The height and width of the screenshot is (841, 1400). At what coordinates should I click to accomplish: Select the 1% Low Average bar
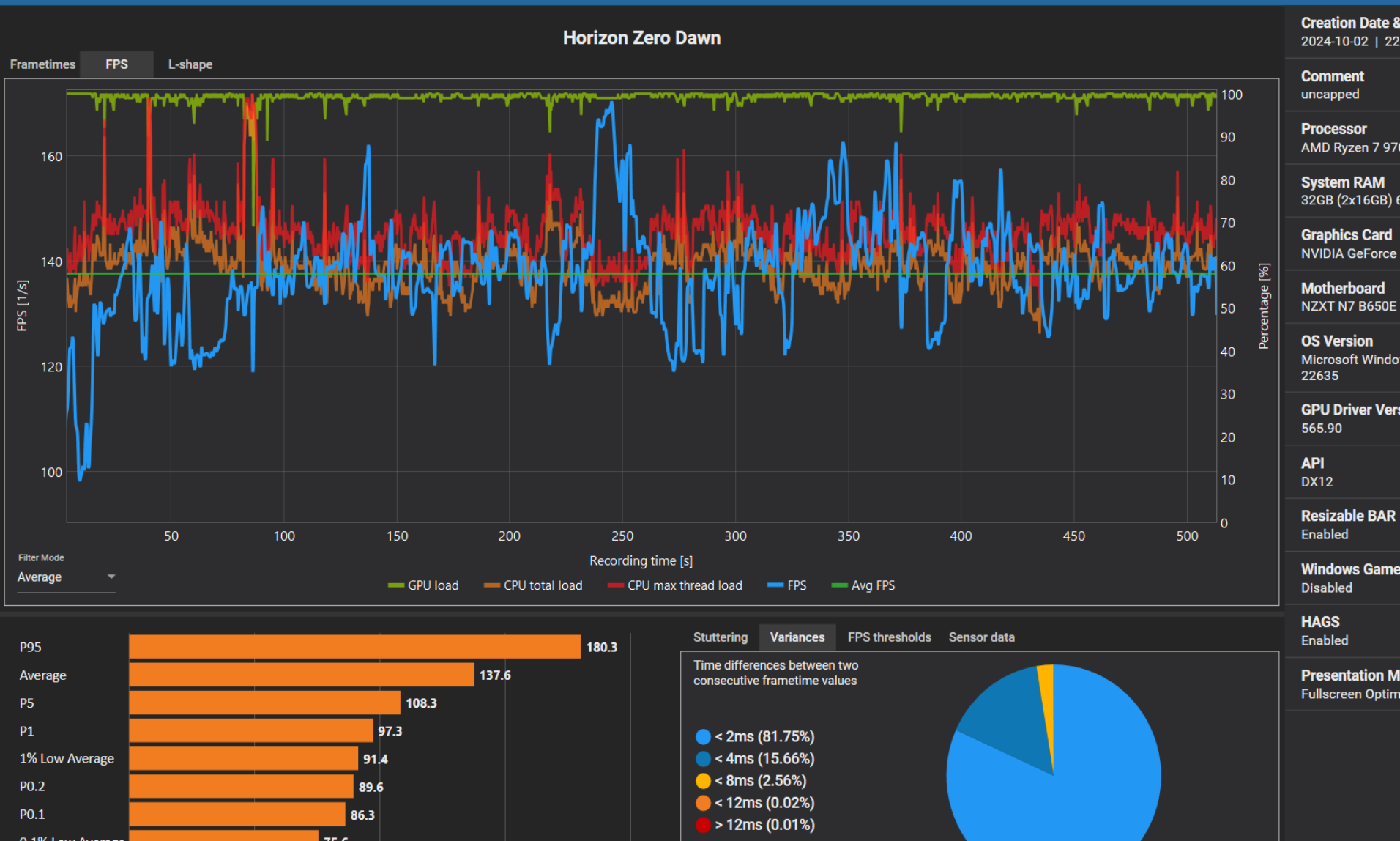pyautogui.click(x=243, y=758)
